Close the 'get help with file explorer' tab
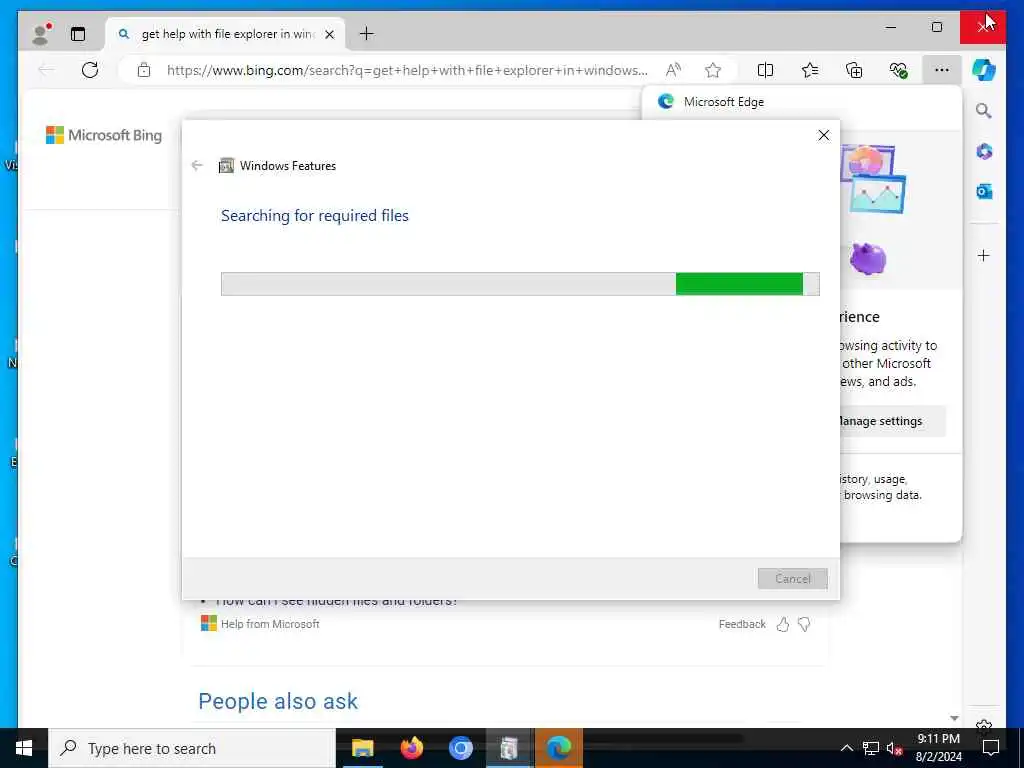This screenshot has width=1024, height=768. 330,34
